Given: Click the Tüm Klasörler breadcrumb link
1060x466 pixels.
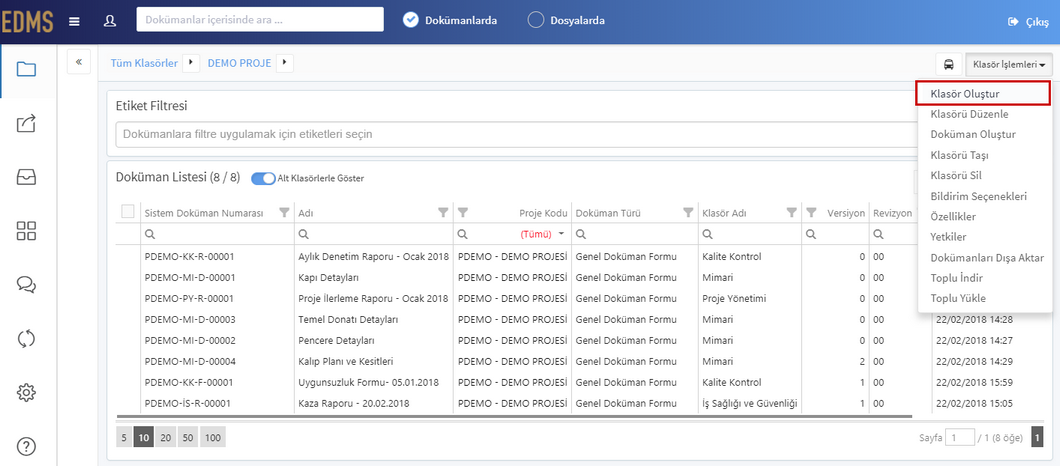Looking at the screenshot, I should [x=146, y=63].
